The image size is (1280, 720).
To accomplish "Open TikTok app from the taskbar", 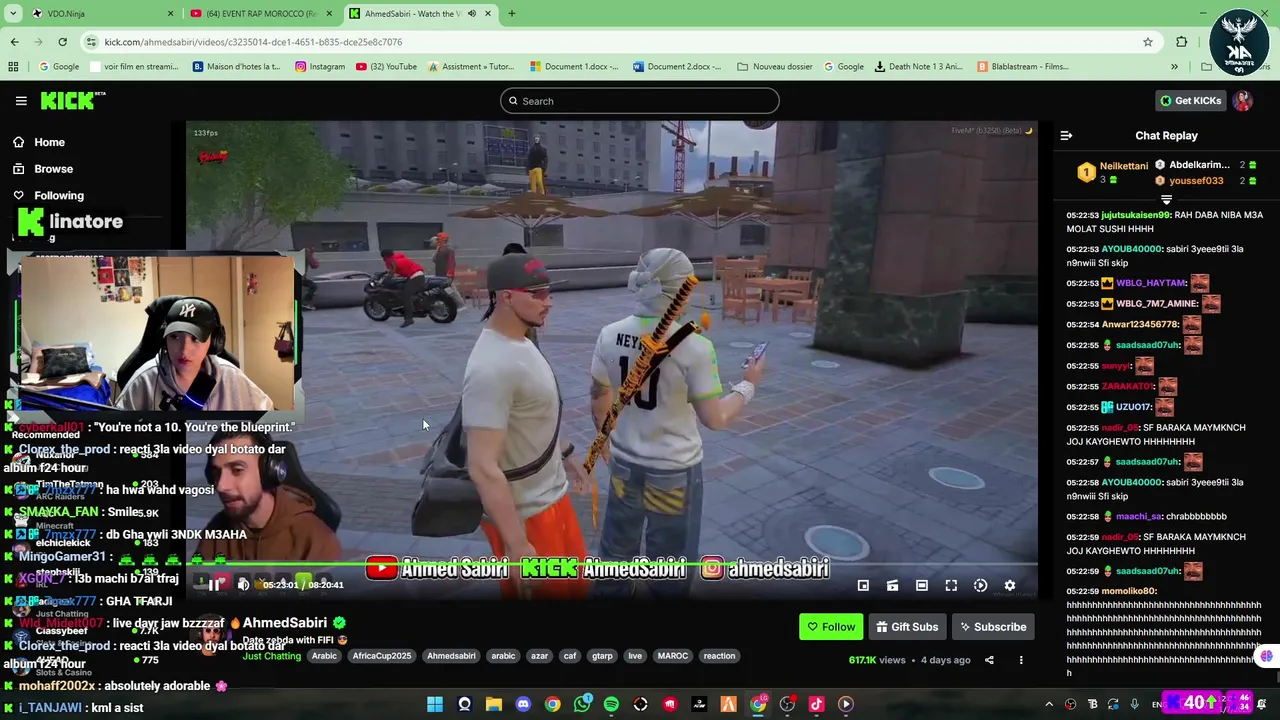I will (x=816, y=704).
